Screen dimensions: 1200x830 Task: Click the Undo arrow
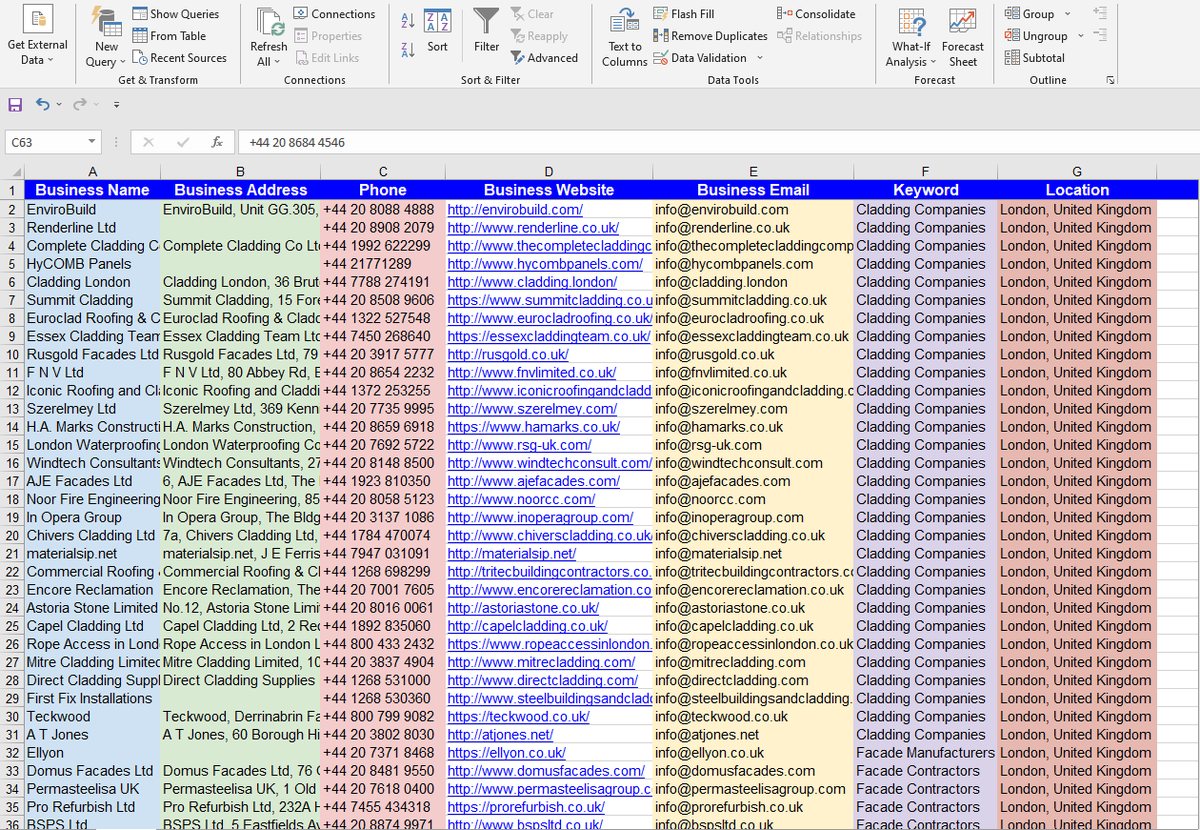(x=43, y=104)
